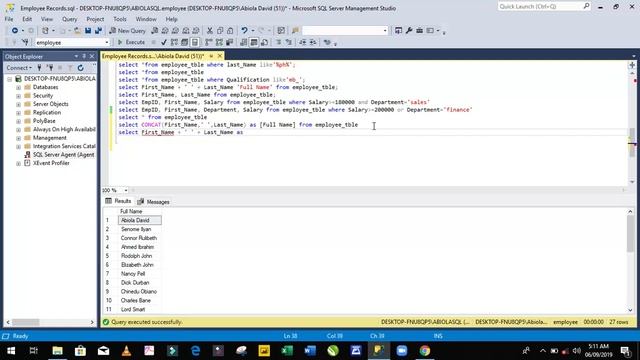Click the Cut scissors icon

pyautogui.click(x=210, y=31)
